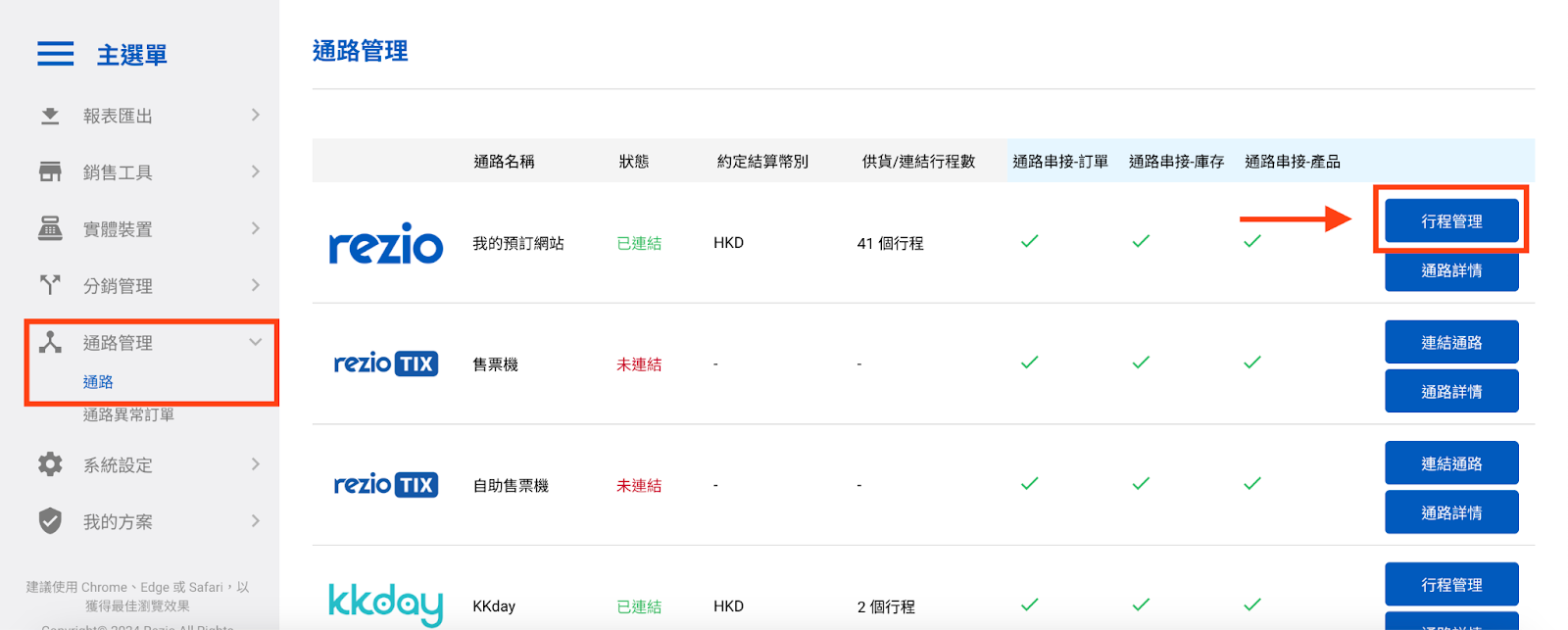Click the 分銷管理 split-arrow icon
The height and width of the screenshot is (630, 1568).
tap(50, 285)
